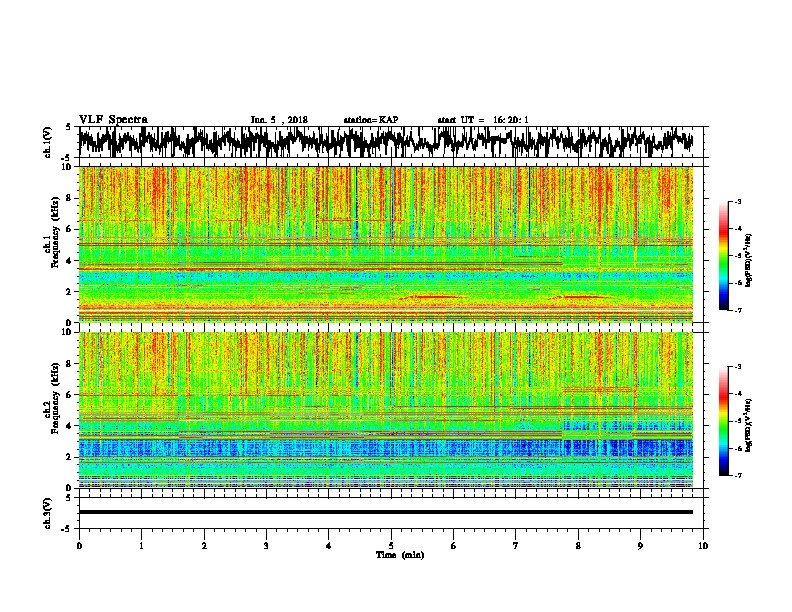Click the red emission near 5.5 min in ch.1
Viewport: 792px width, 612px height.
click(x=435, y=297)
